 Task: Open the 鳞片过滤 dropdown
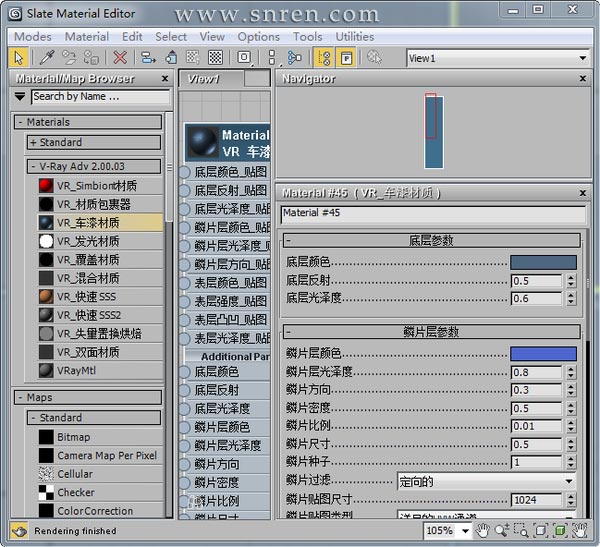[486, 481]
